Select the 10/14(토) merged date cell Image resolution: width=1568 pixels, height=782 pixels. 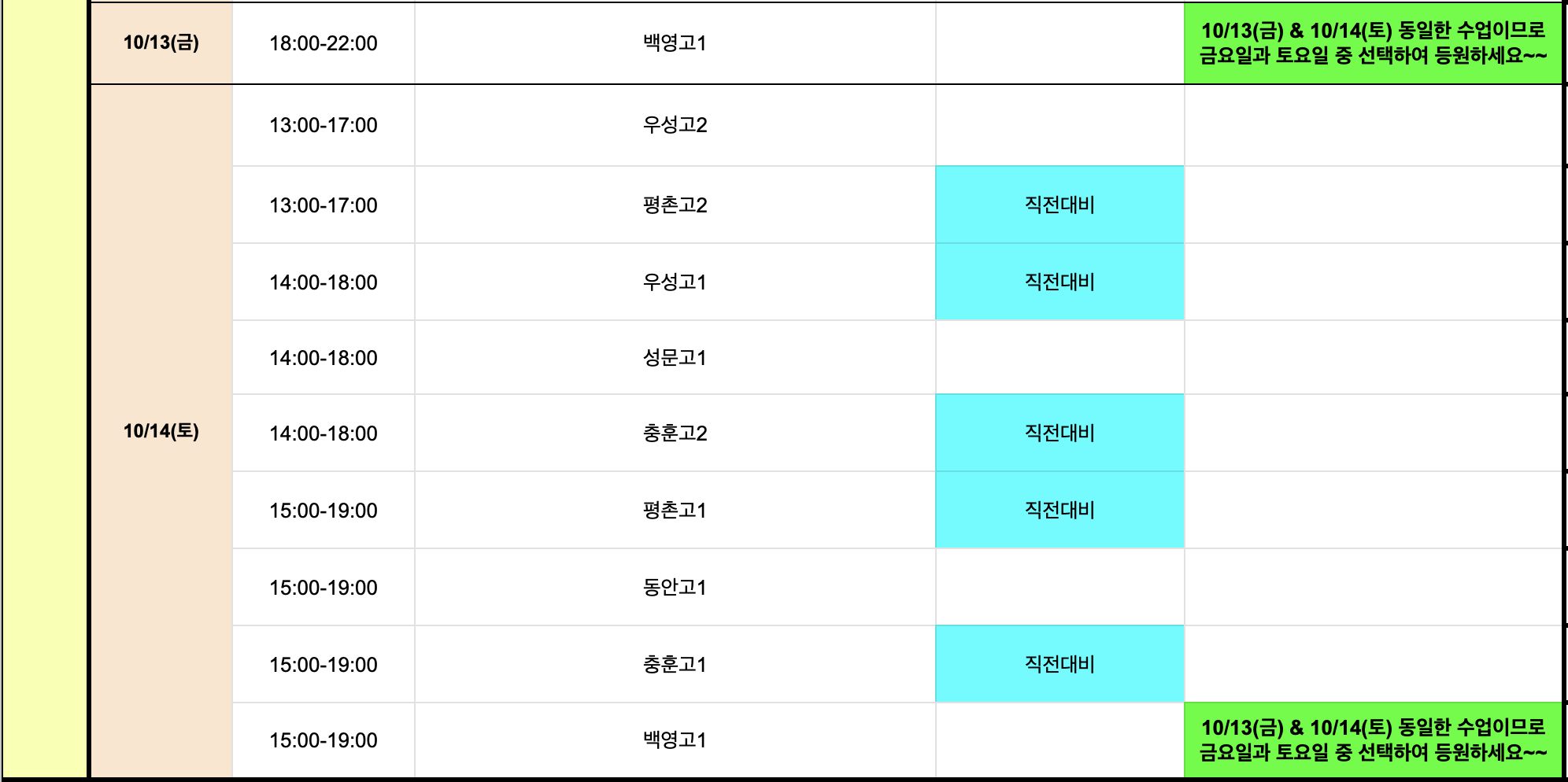pyautogui.click(x=161, y=431)
